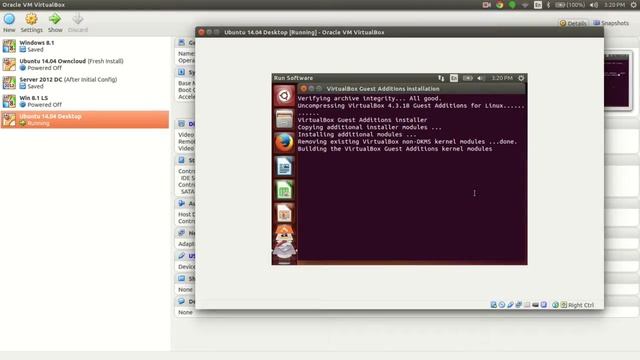The width and height of the screenshot is (640, 360).
Task: Click the terminal line 'Building the VirtualBox Guest Additions kernel modules'
Action: (395, 149)
